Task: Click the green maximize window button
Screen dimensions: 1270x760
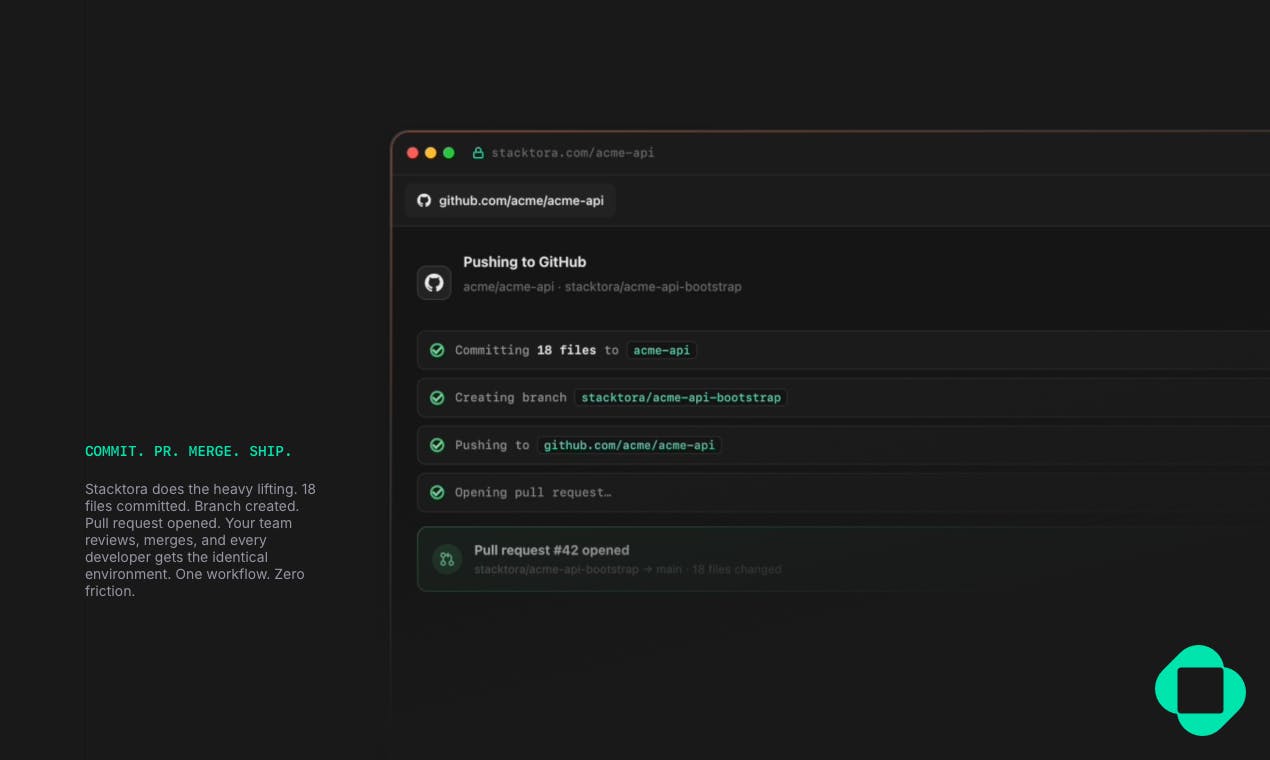Action: point(449,153)
